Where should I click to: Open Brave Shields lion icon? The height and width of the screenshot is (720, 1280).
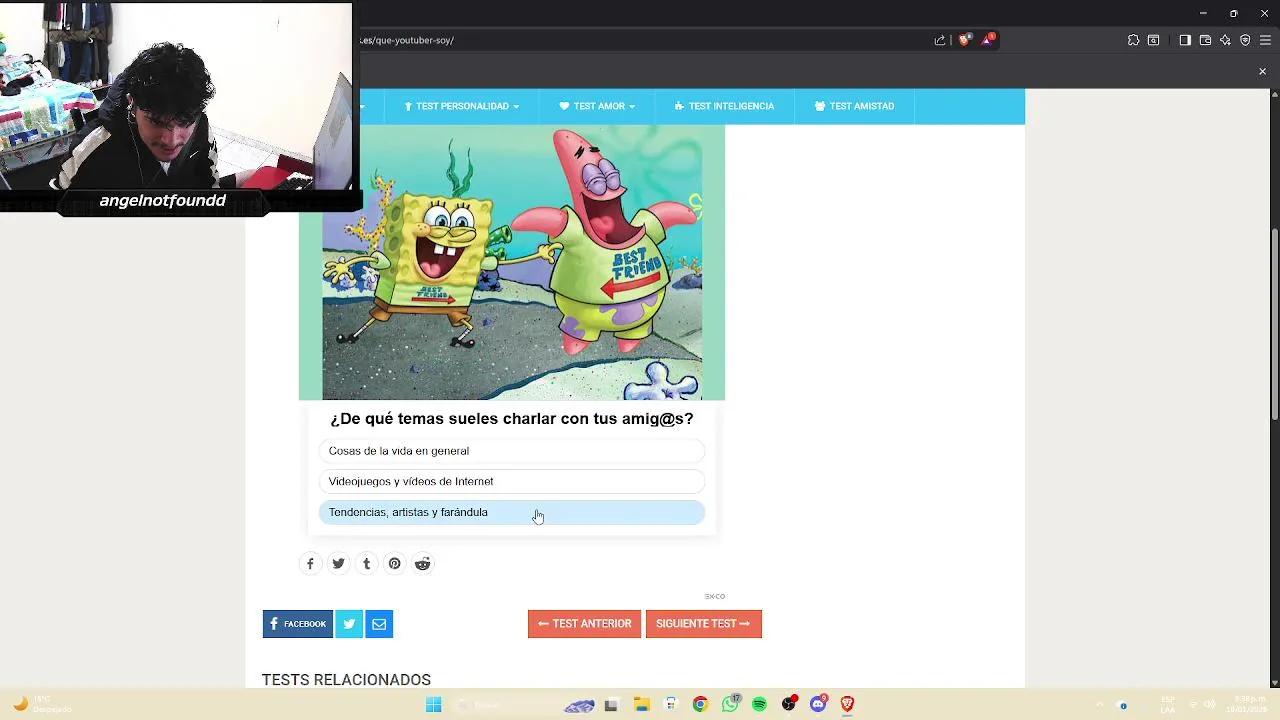964,40
